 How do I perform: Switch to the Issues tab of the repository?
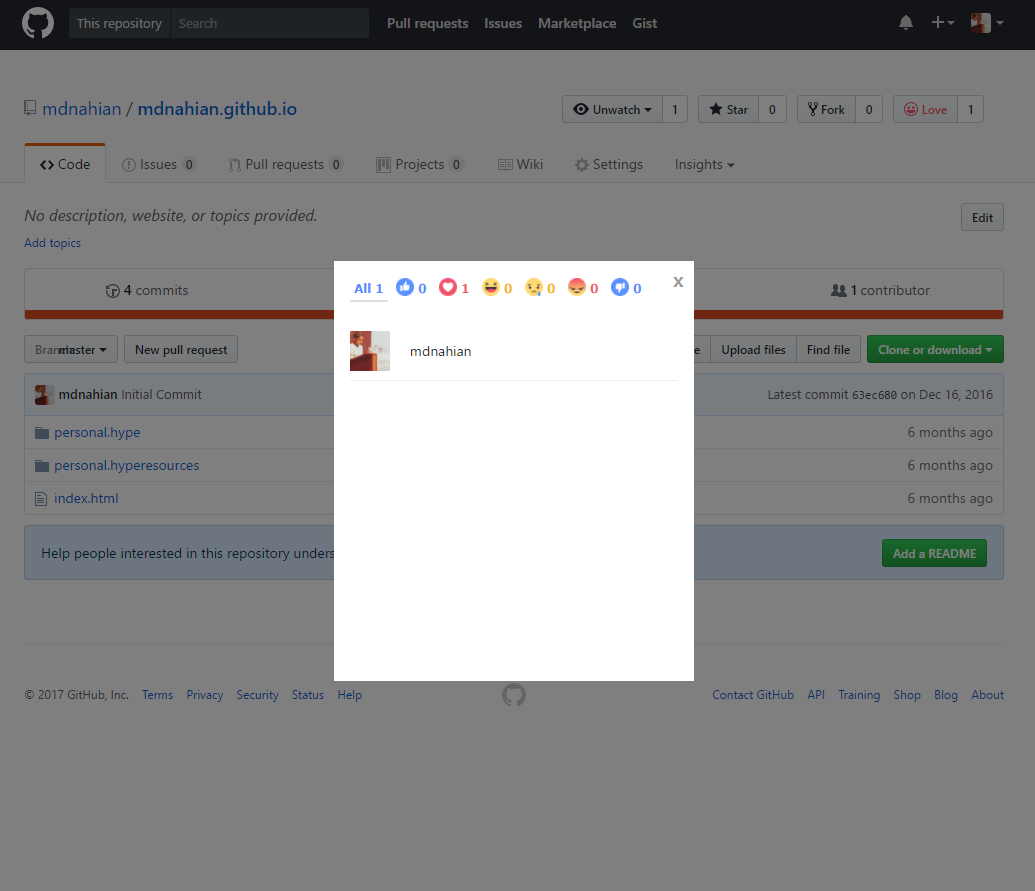point(158,164)
